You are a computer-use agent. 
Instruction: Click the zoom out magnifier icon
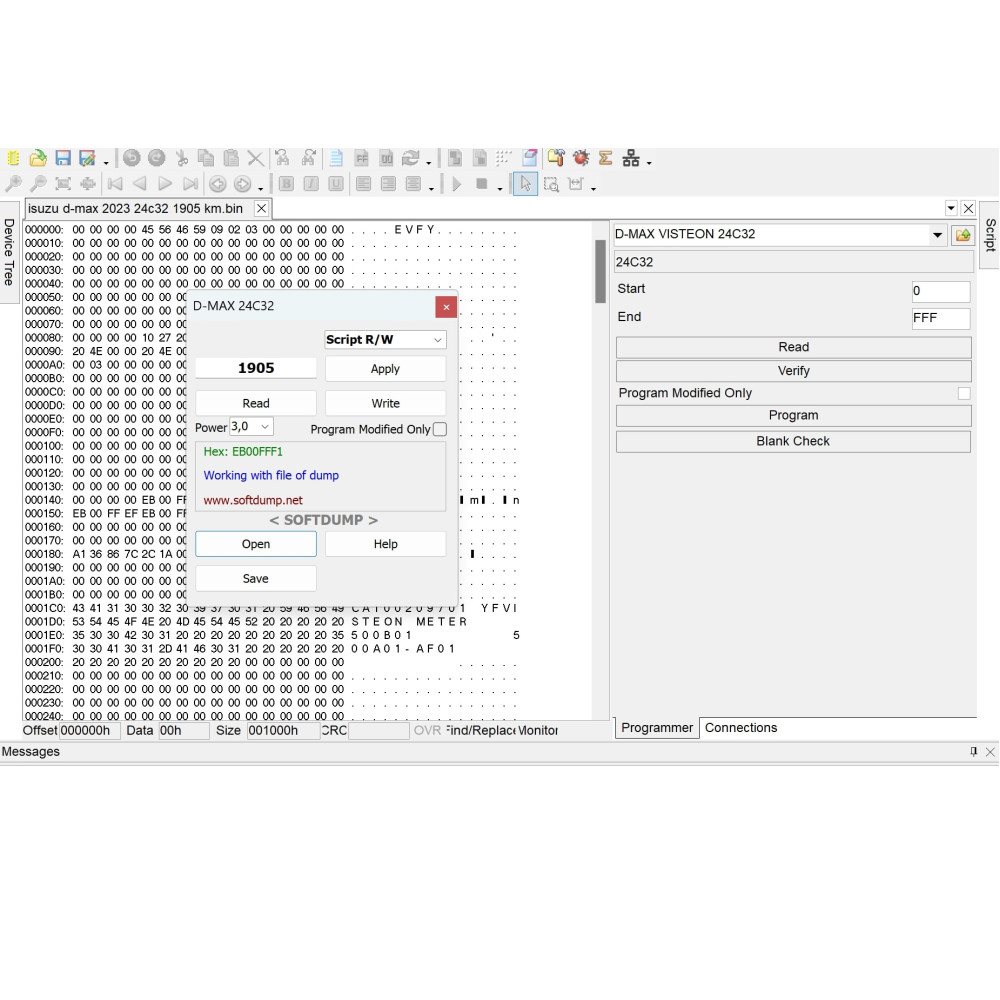[x=38, y=184]
